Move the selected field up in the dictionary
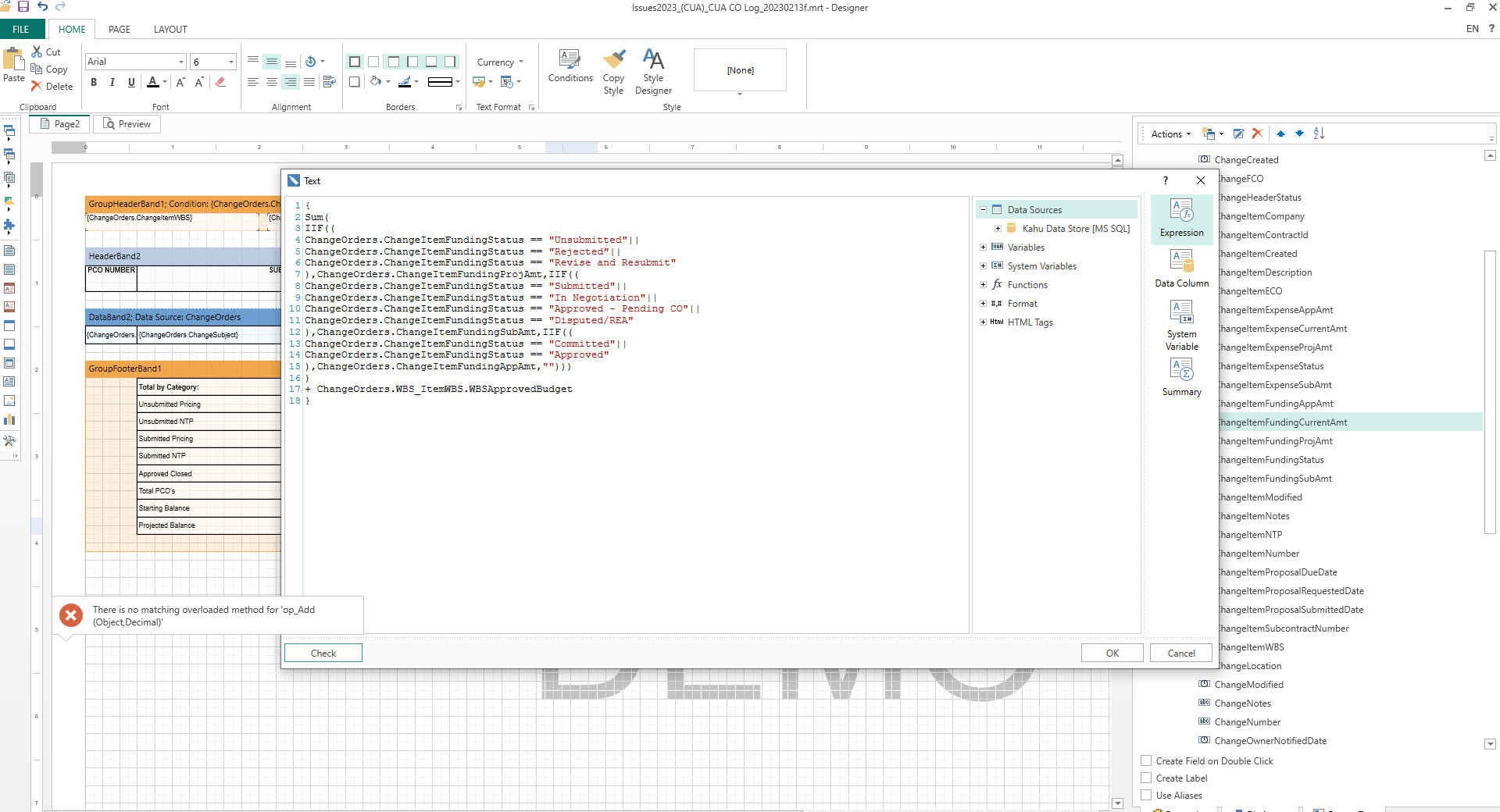The image size is (1500, 812). [x=1280, y=134]
